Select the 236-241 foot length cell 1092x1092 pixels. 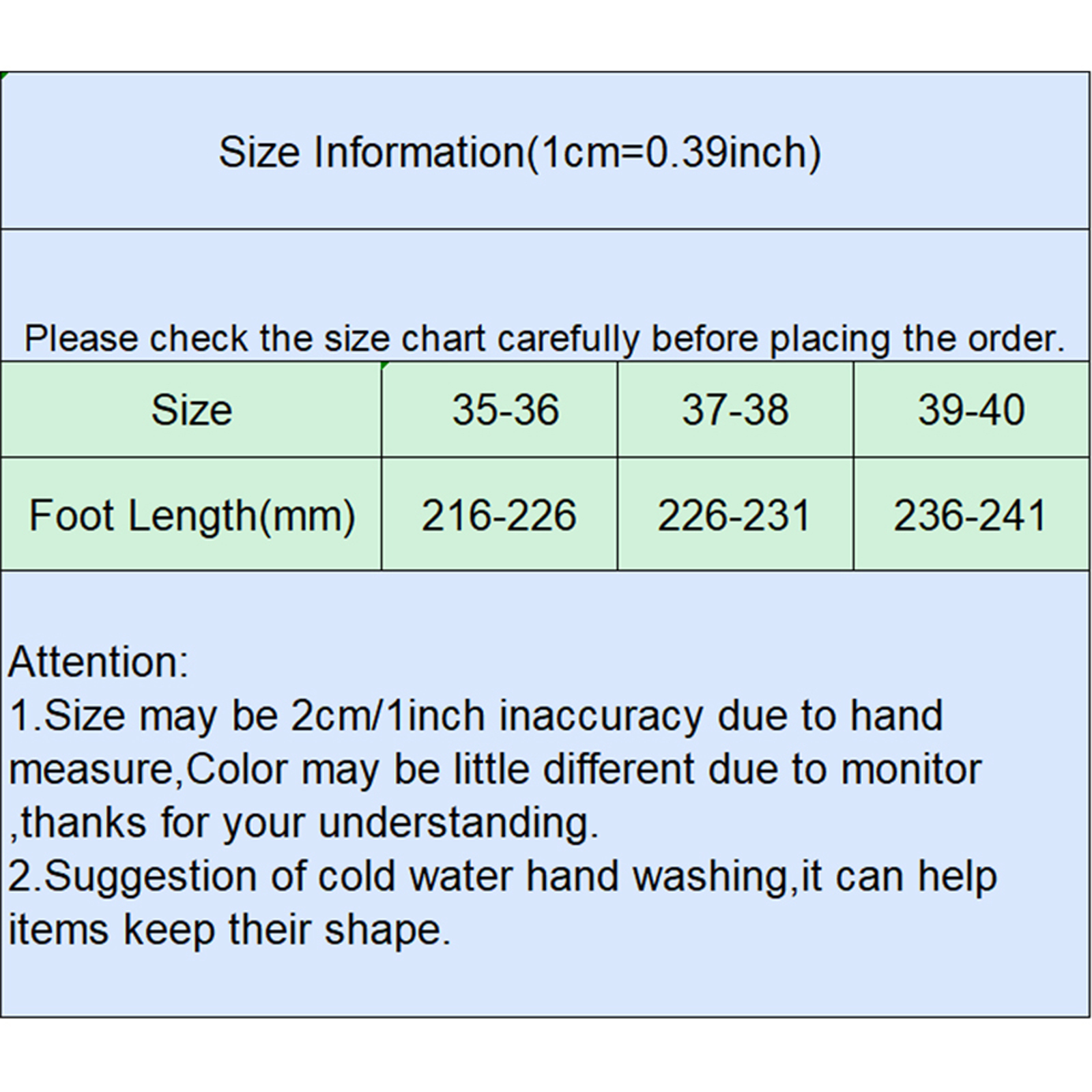click(x=970, y=515)
